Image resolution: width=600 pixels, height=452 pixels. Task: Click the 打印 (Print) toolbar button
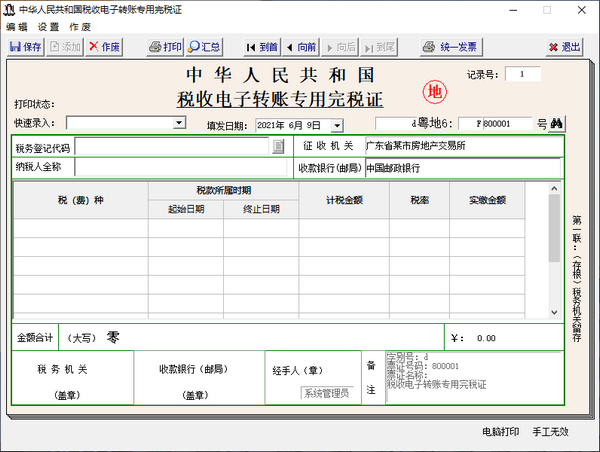165,47
